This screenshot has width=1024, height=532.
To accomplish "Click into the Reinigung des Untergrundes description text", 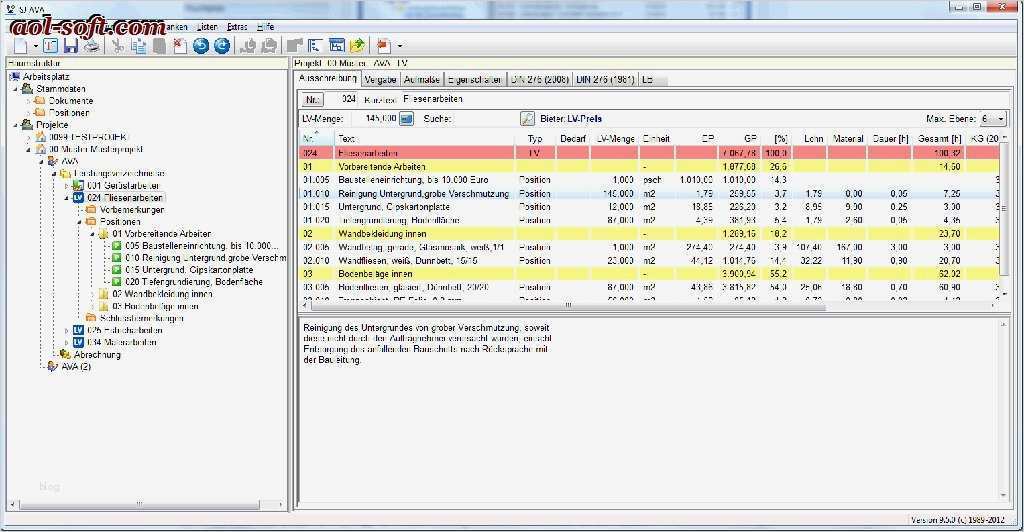I will [x=427, y=343].
